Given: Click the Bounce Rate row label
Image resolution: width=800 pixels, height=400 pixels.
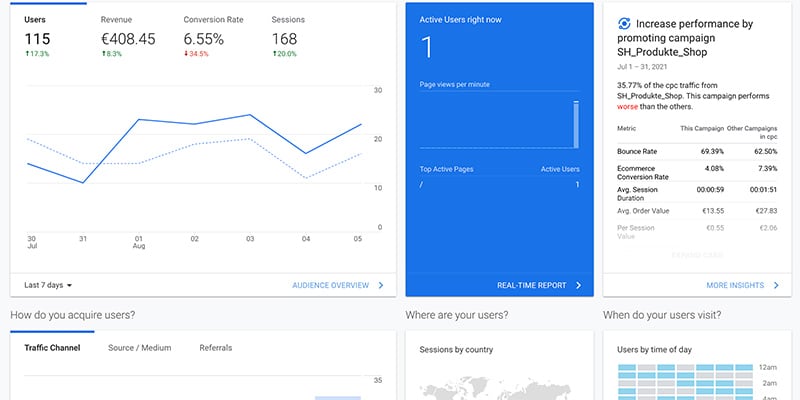Looking at the screenshot, I should [x=637, y=152].
